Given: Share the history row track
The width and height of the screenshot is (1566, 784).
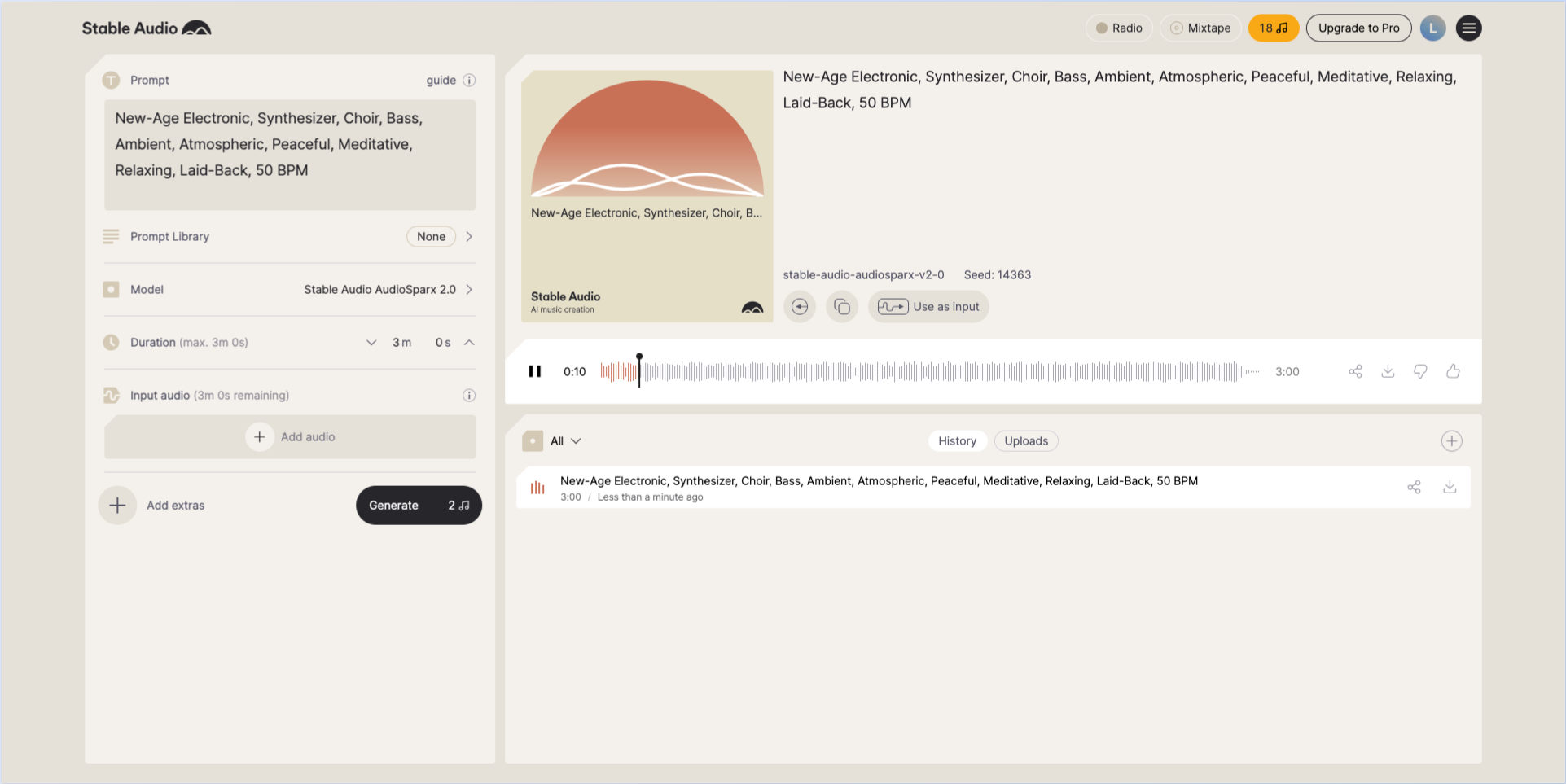Looking at the screenshot, I should pos(1414,487).
